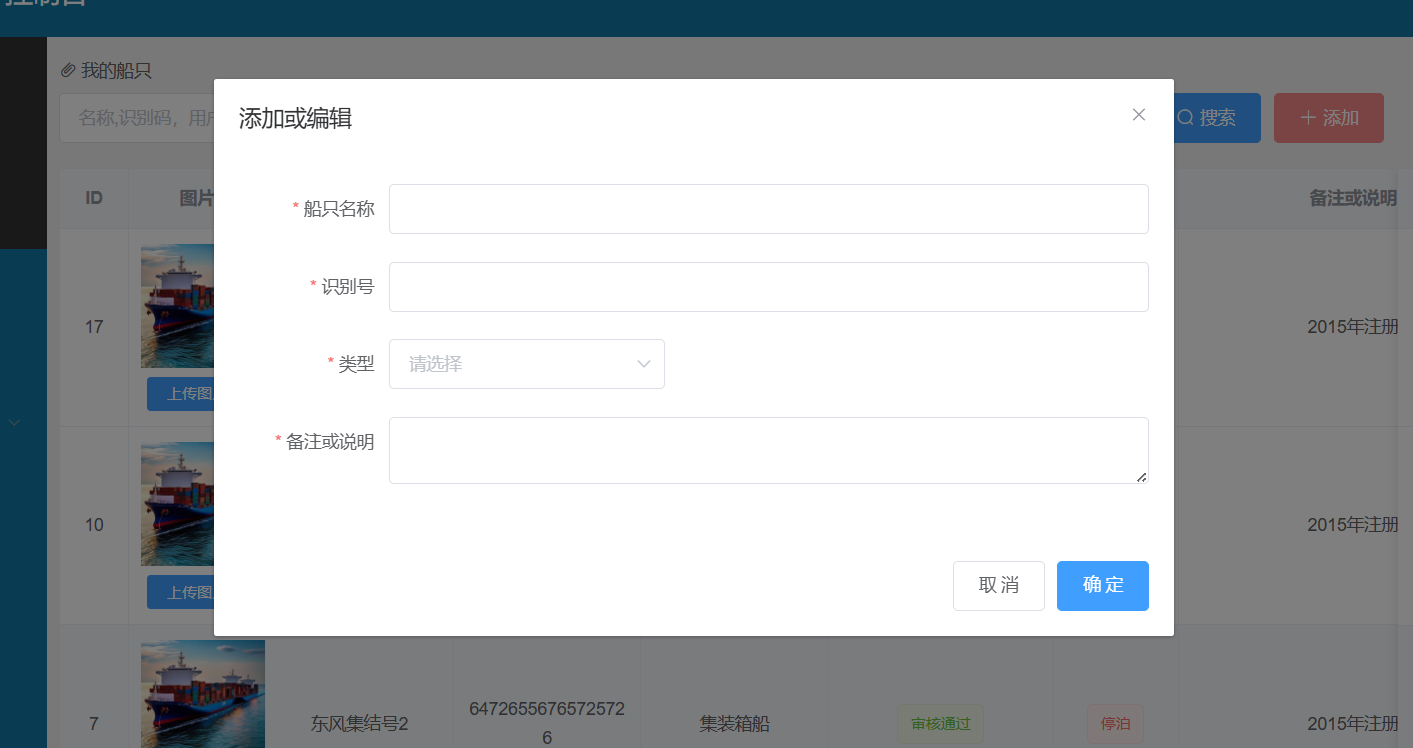Image resolution: width=1413 pixels, height=748 pixels.
Task: Click the 备注或说明 column header
Action: 1352,198
